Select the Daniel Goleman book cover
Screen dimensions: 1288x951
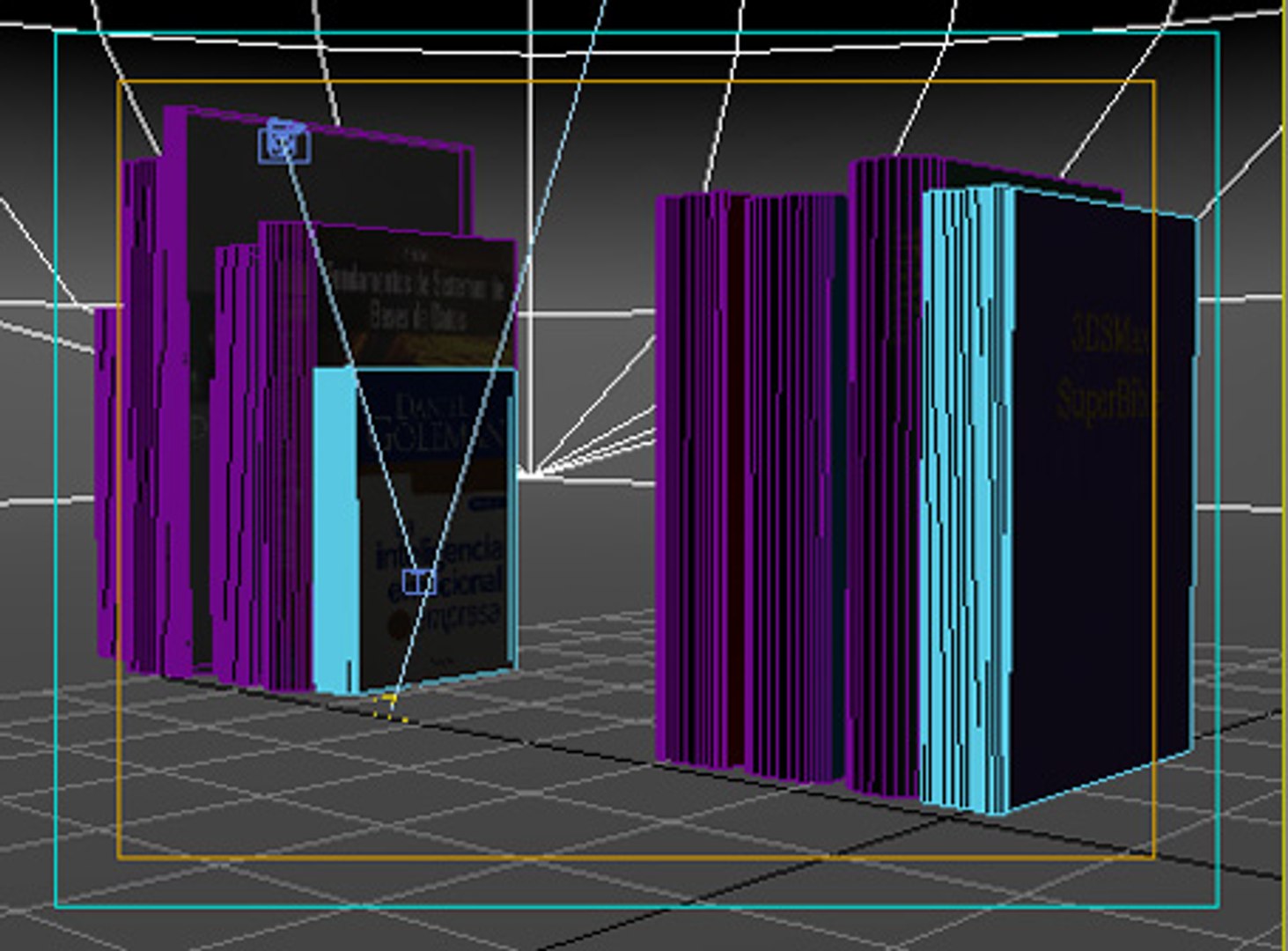(x=438, y=528)
